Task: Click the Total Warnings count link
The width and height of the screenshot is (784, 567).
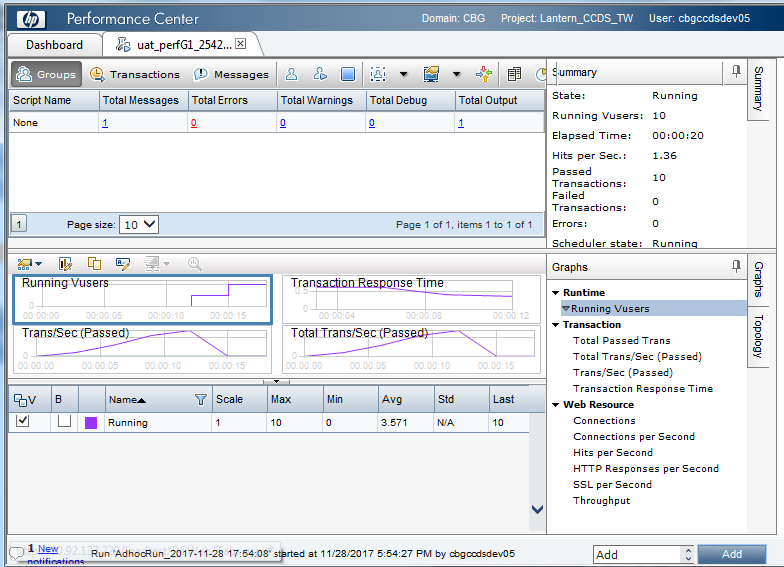Action: (282, 122)
